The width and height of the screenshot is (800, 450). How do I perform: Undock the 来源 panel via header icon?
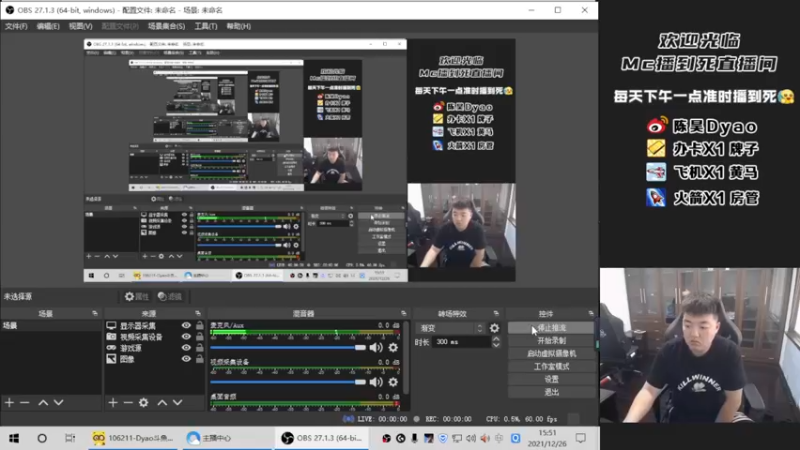(x=198, y=313)
